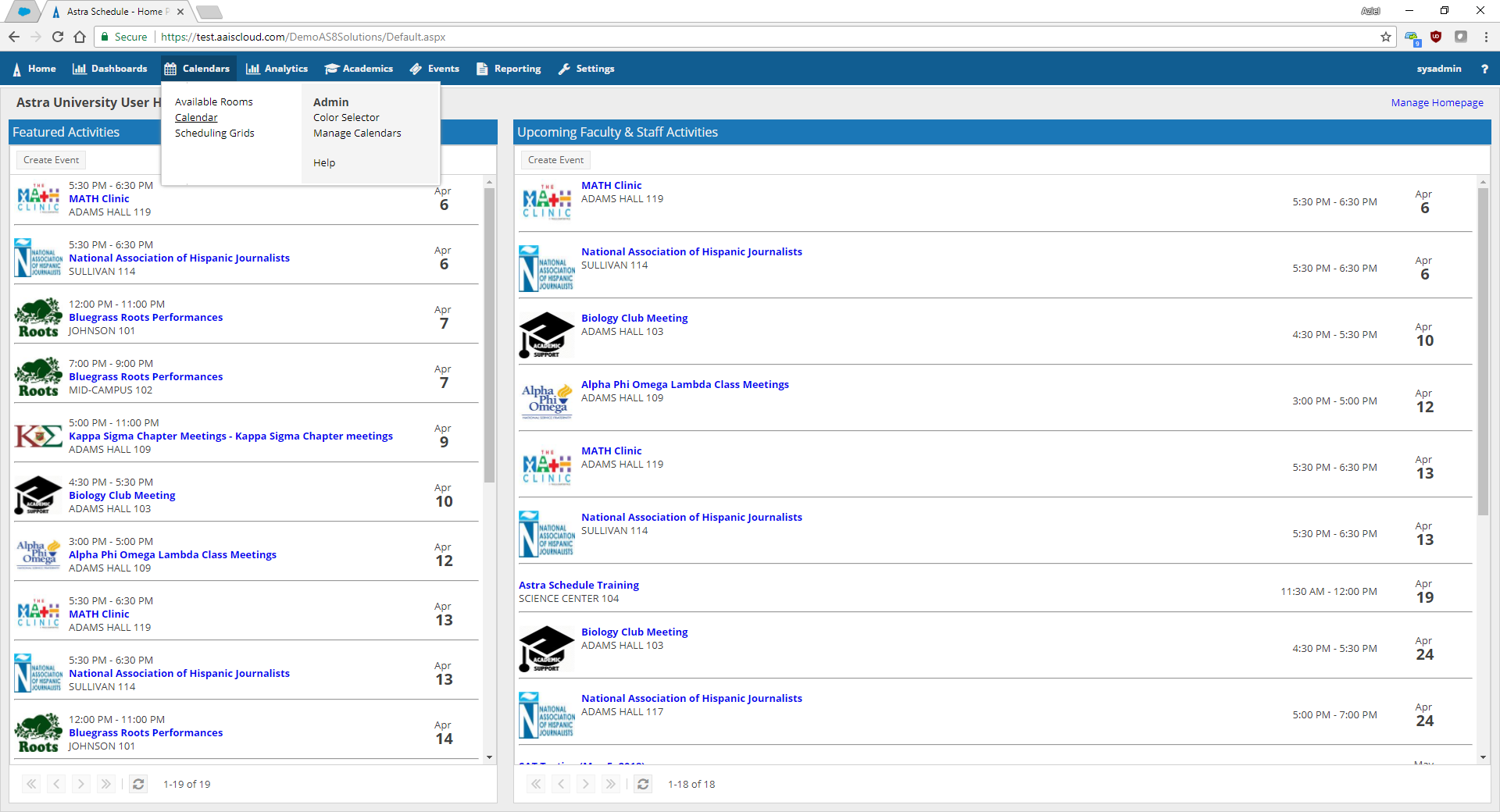Click the browser back arrow

click(x=14, y=37)
